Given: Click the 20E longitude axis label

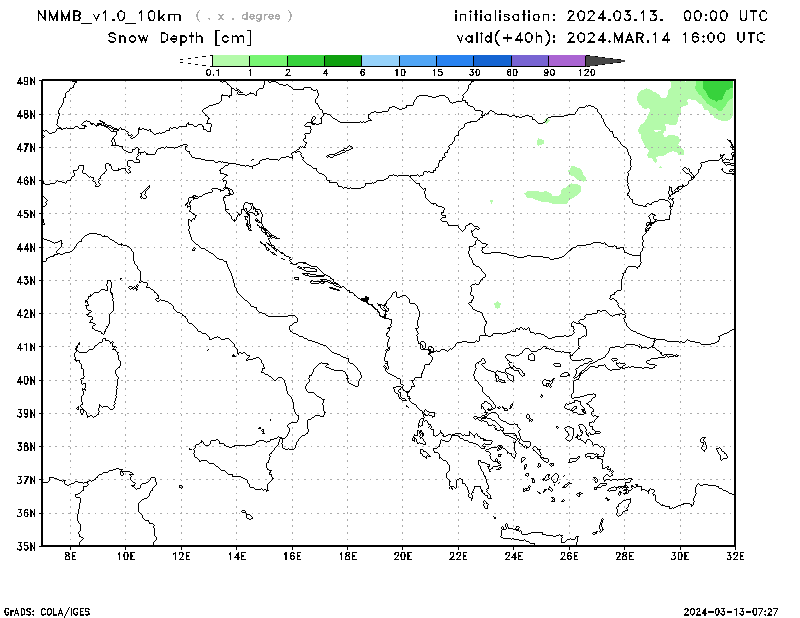Looking at the screenshot, I should coord(403,555).
